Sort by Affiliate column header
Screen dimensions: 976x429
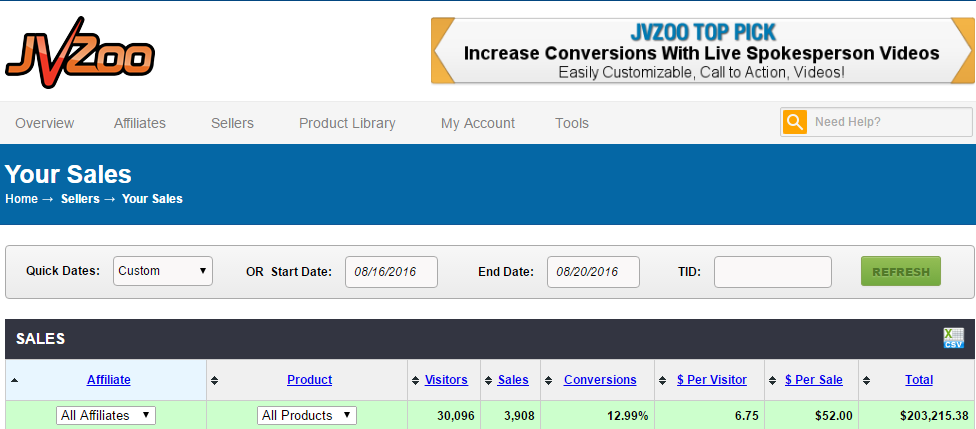(x=109, y=380)
